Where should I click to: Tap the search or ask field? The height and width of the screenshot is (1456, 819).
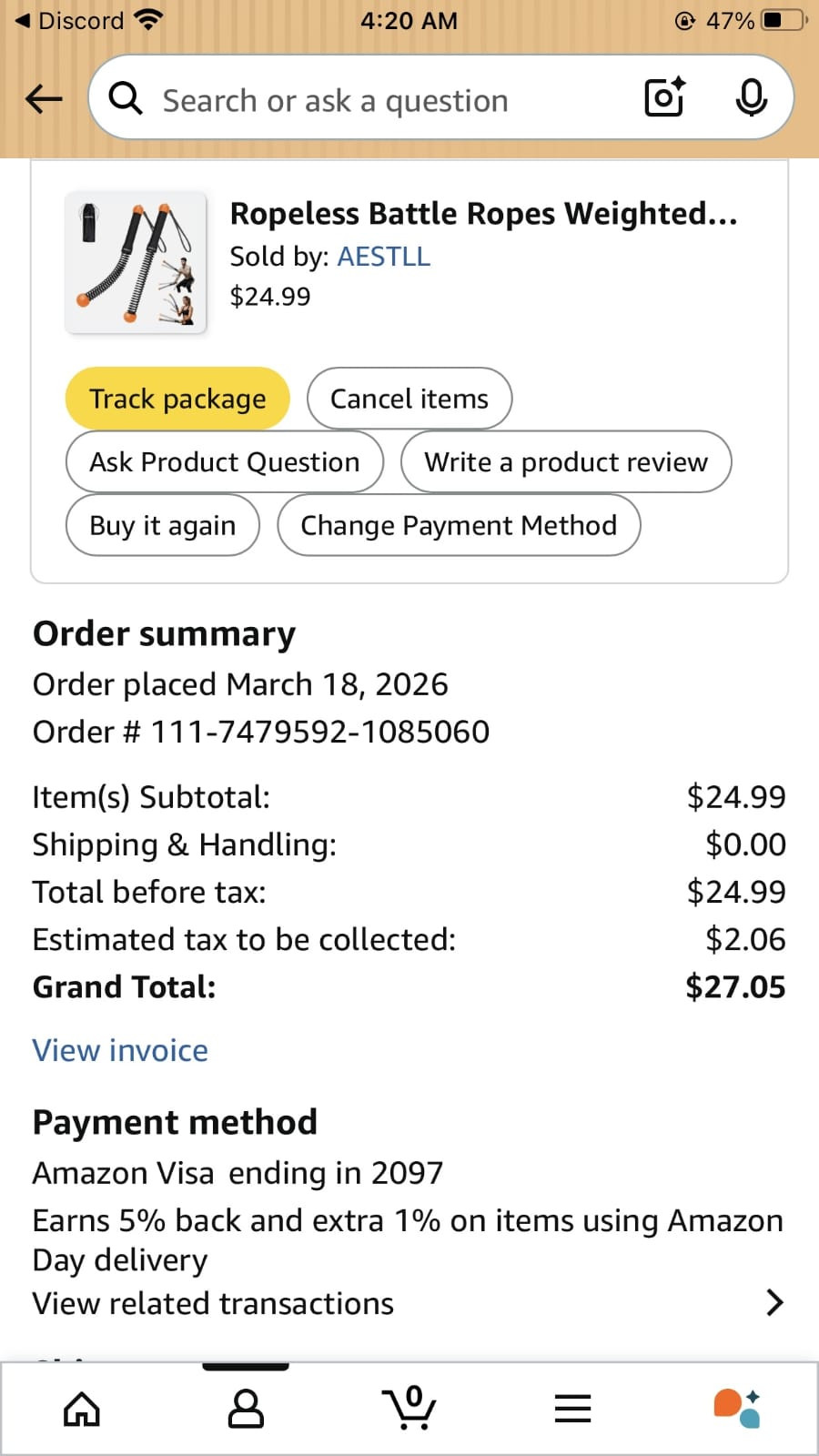coord(364,100)
